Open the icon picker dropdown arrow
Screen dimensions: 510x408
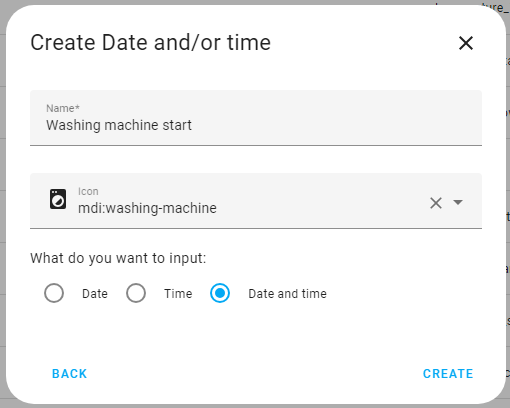(x=458, y=202)
